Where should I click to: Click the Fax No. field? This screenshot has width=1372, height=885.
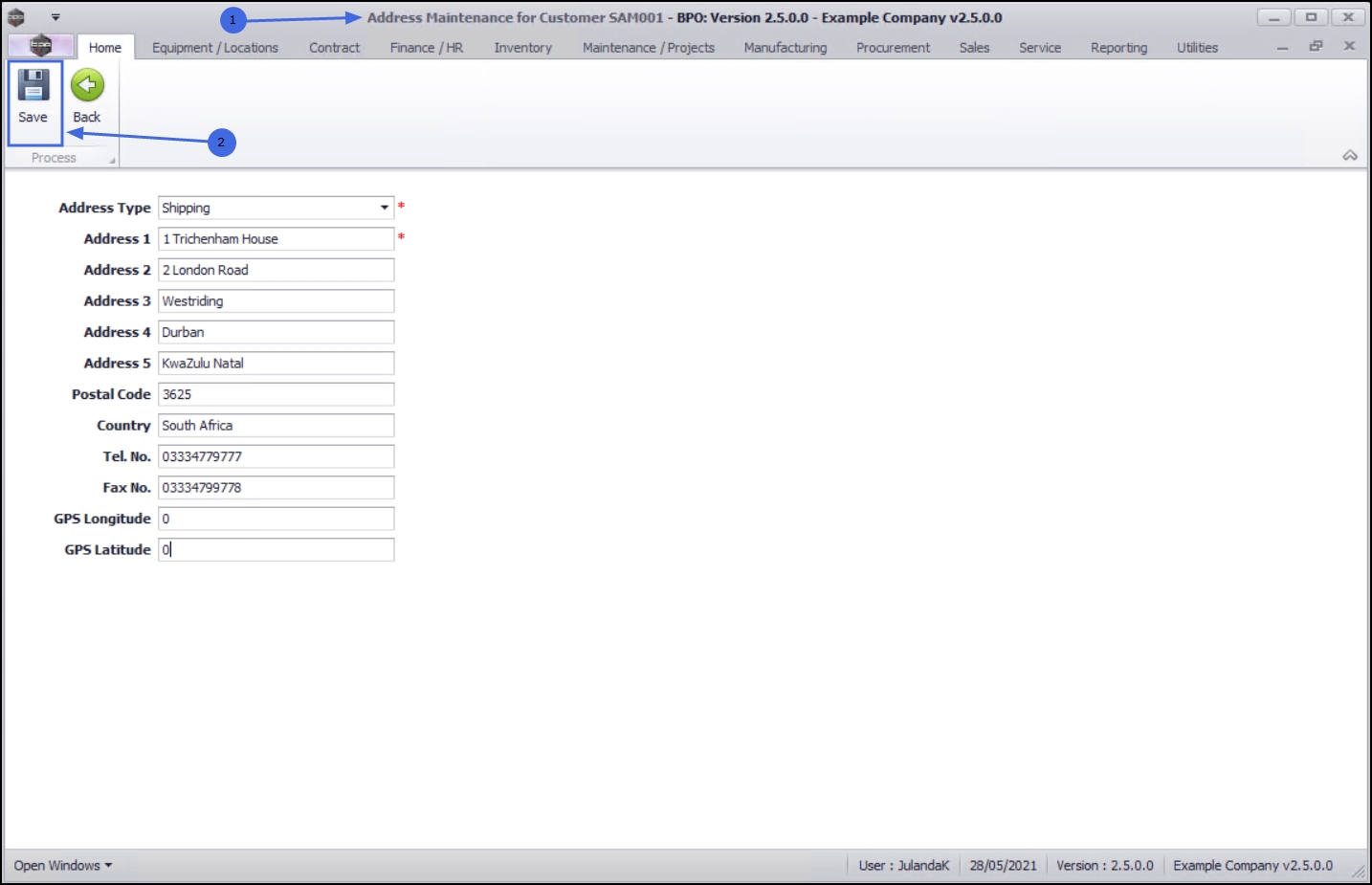(x=277, y=488)
